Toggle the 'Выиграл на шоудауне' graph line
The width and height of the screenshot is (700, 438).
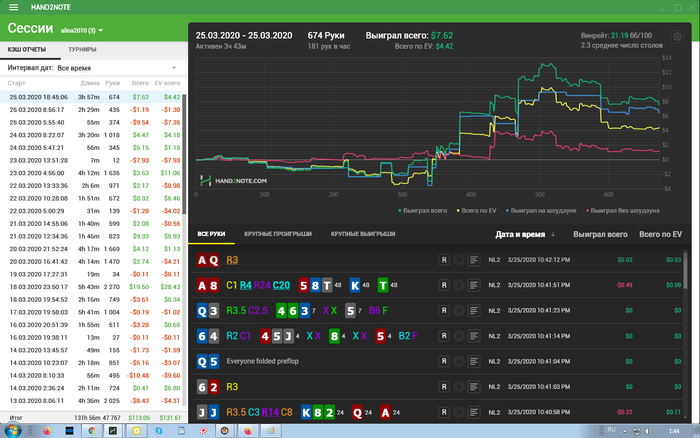[x=541, y=210]
